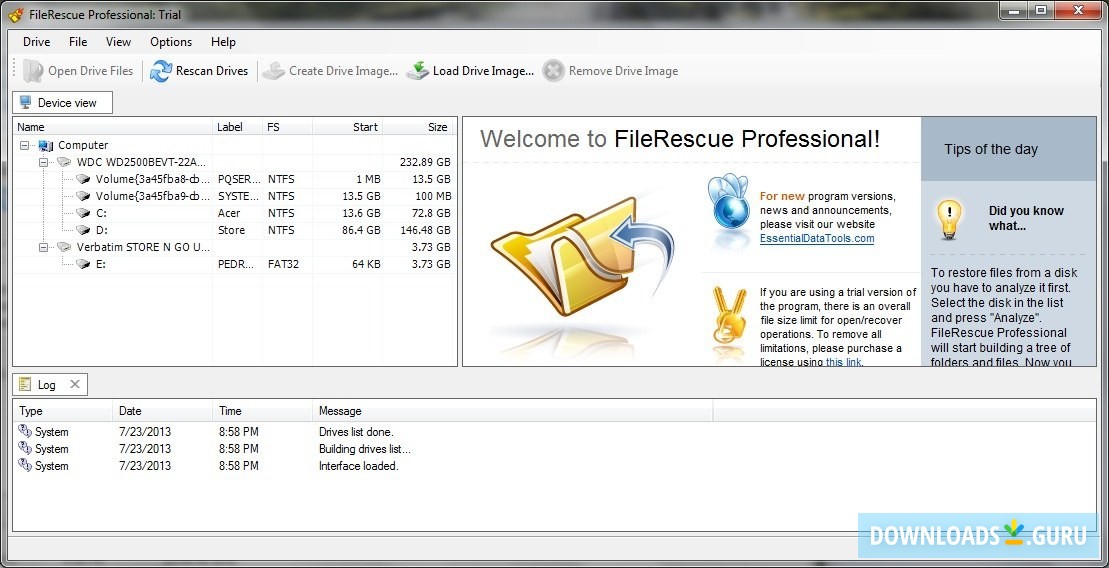Click the Device view monitor icon
The image size is (1109, 568).
click(x=26, y=103)
